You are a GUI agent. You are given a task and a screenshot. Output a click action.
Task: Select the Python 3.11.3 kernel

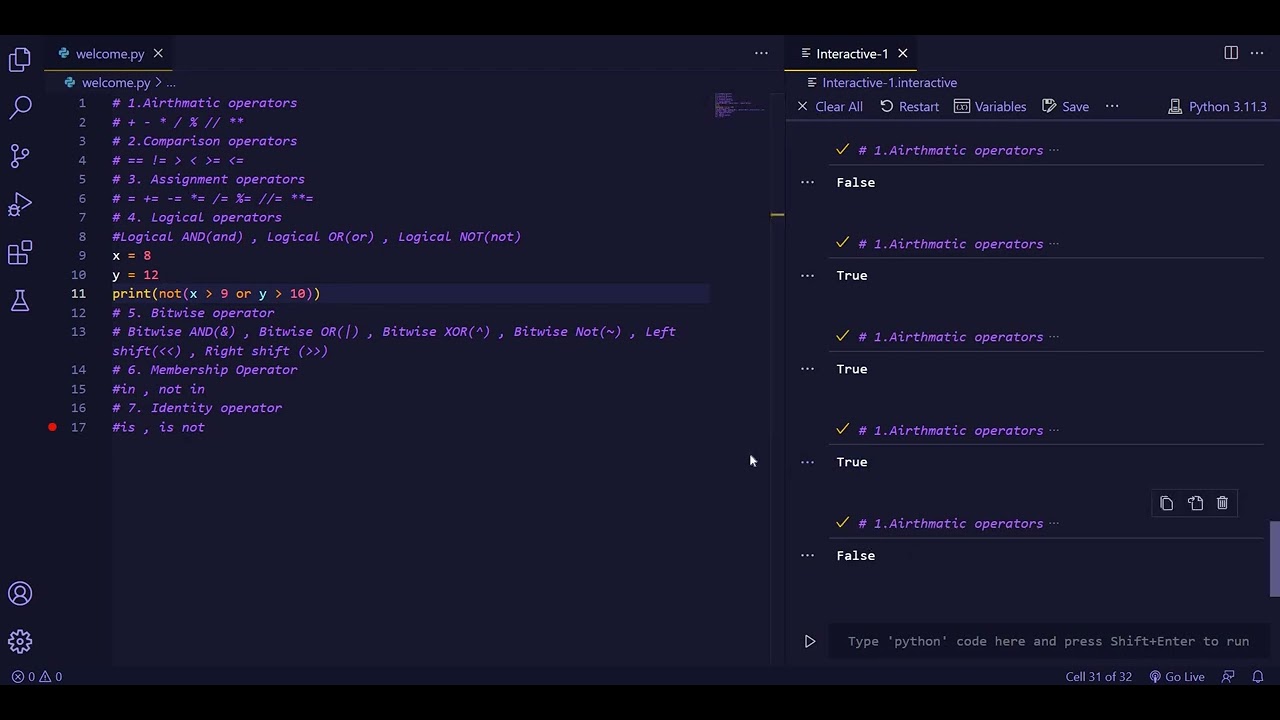1217,107
